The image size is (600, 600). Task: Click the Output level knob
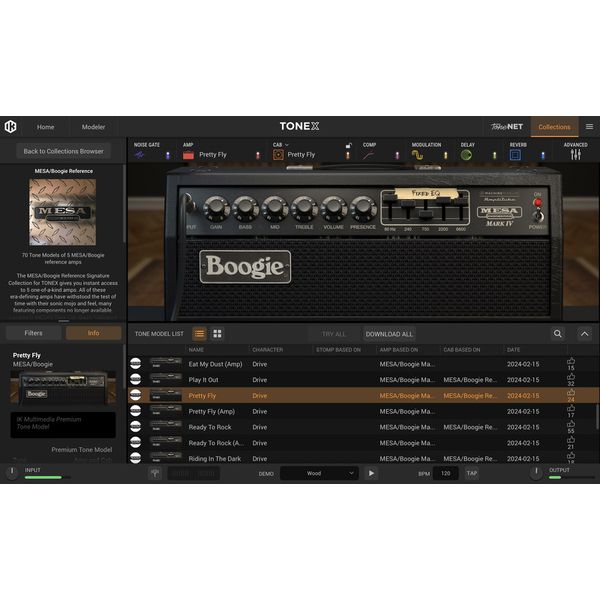tap(536, 472)
